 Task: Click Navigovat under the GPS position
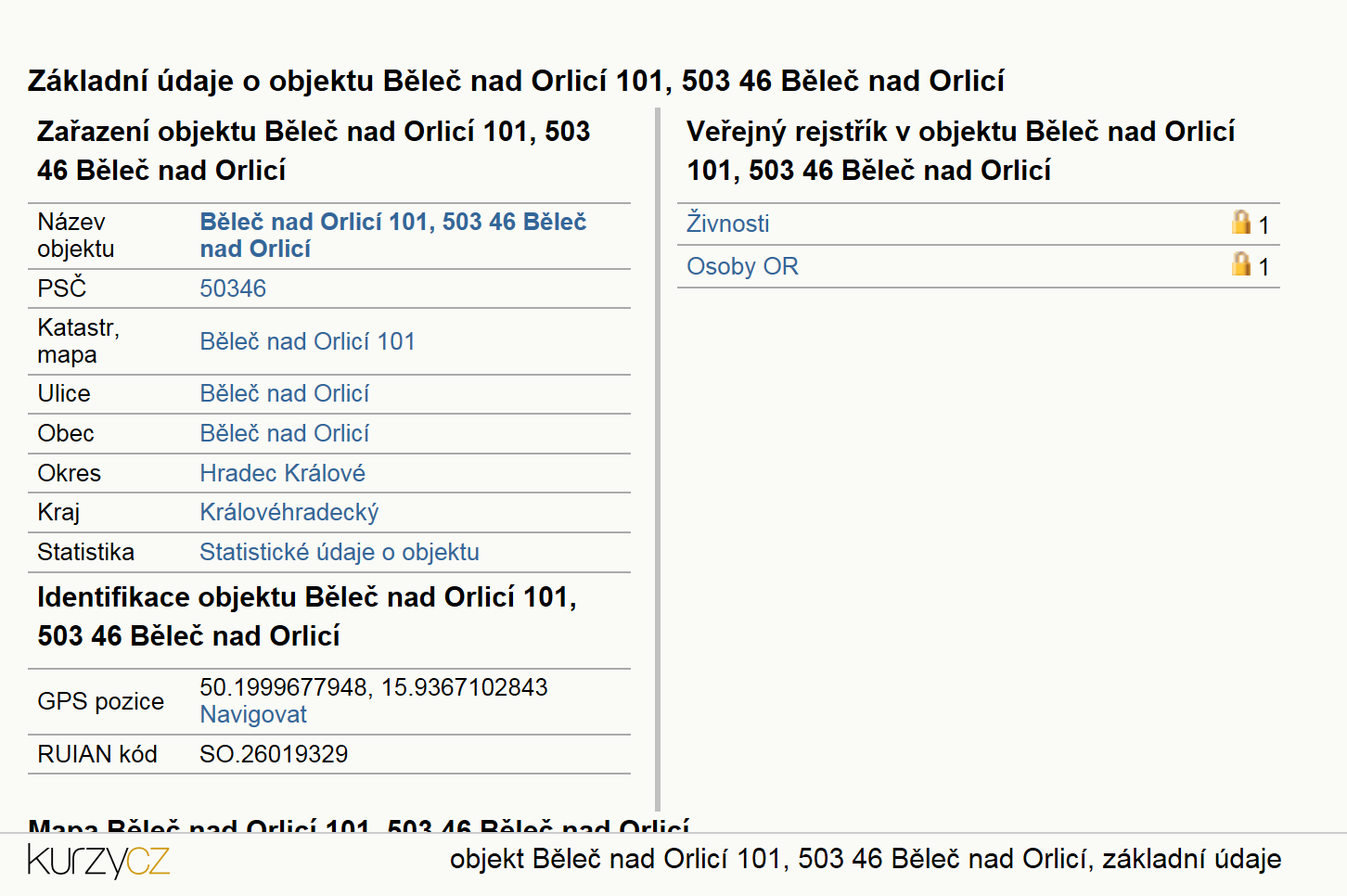[x=253, y=714]
